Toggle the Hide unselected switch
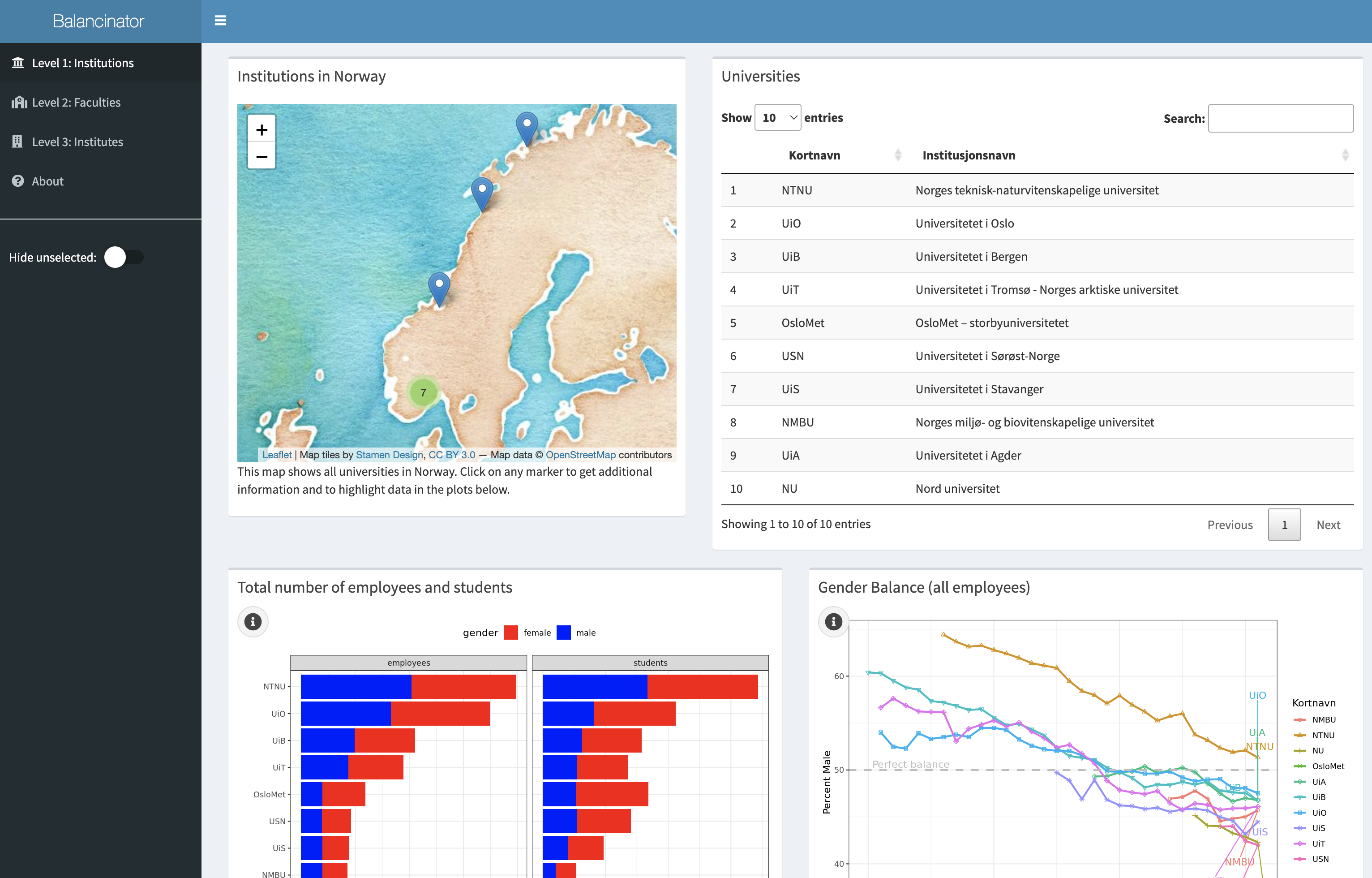This screenshot has height=878, width=1372. (x=124, y=257)
